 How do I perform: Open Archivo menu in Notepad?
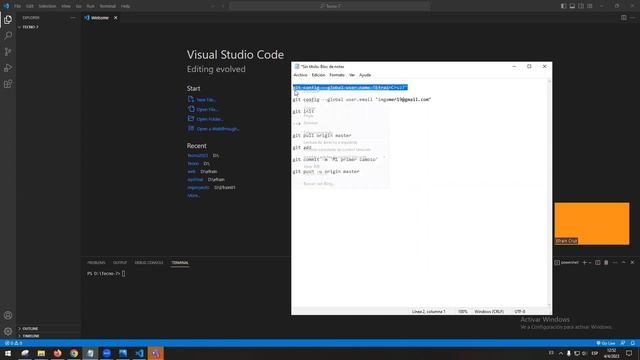(300, 75)
